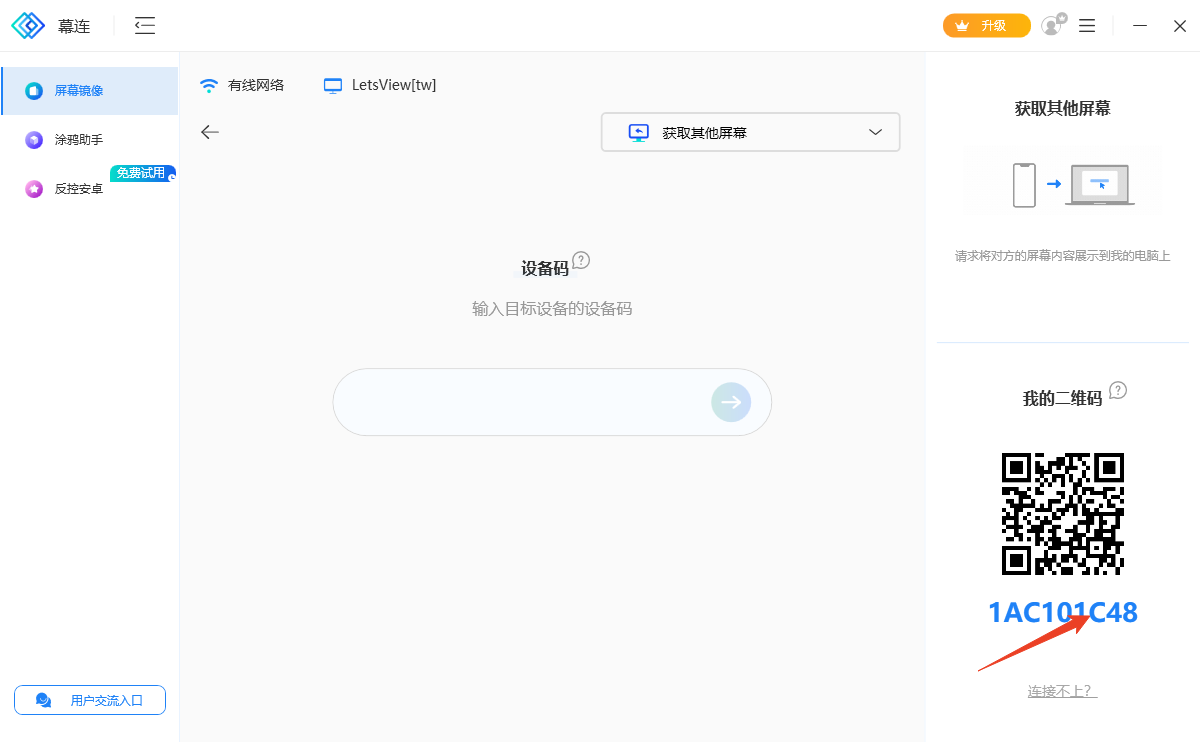Click the 免费试用 badge
This screenshot has width=1200, height=742.
pyautogui.click(x=142, y=173)
